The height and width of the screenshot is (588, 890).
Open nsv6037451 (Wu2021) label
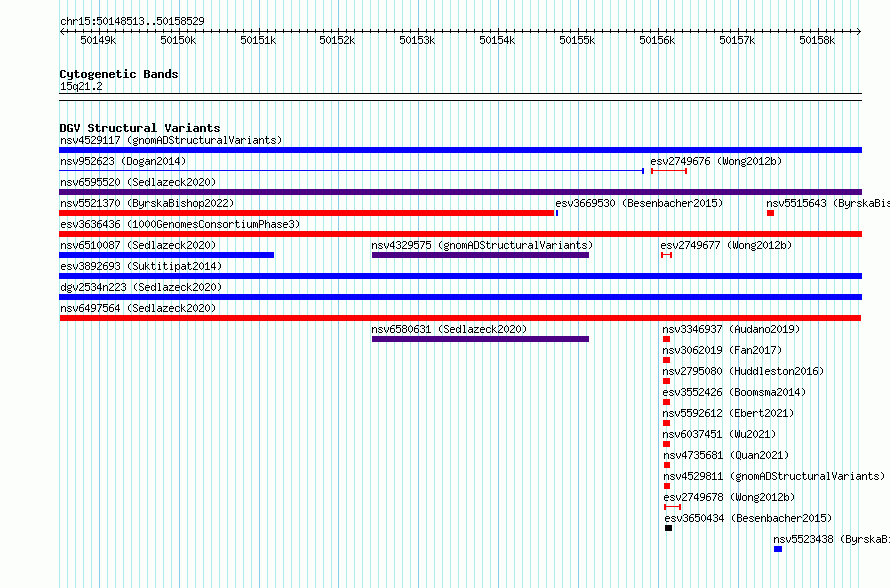point(719,434)
